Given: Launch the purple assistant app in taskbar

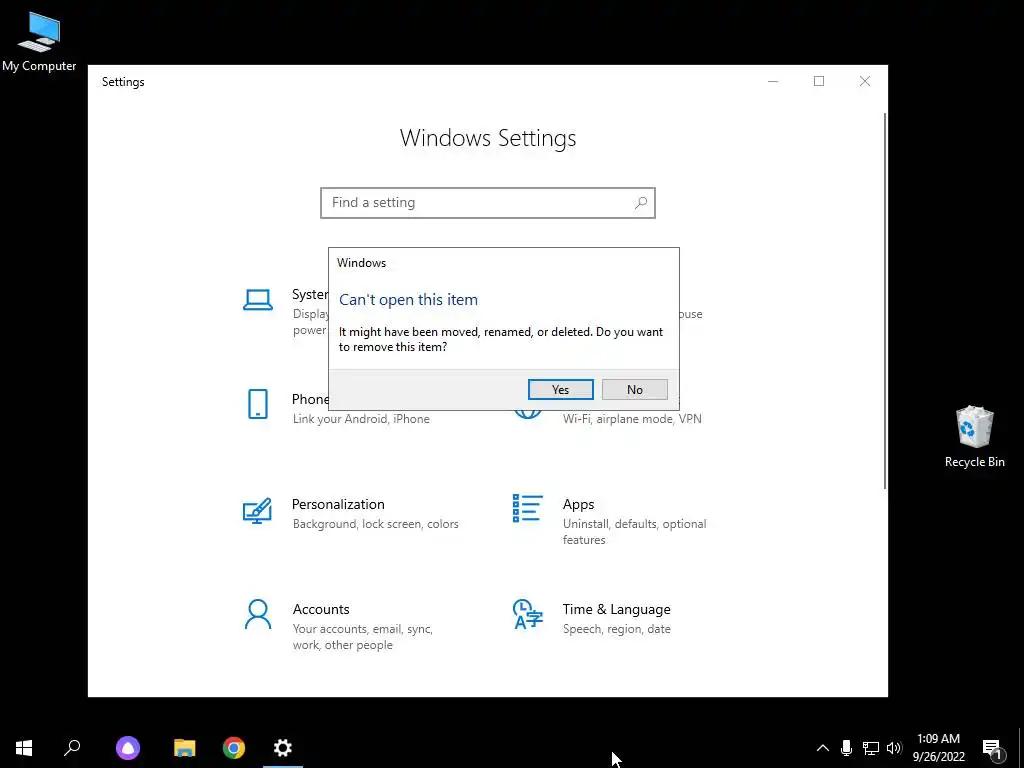Looking at the screenshot, I should 128,748.
